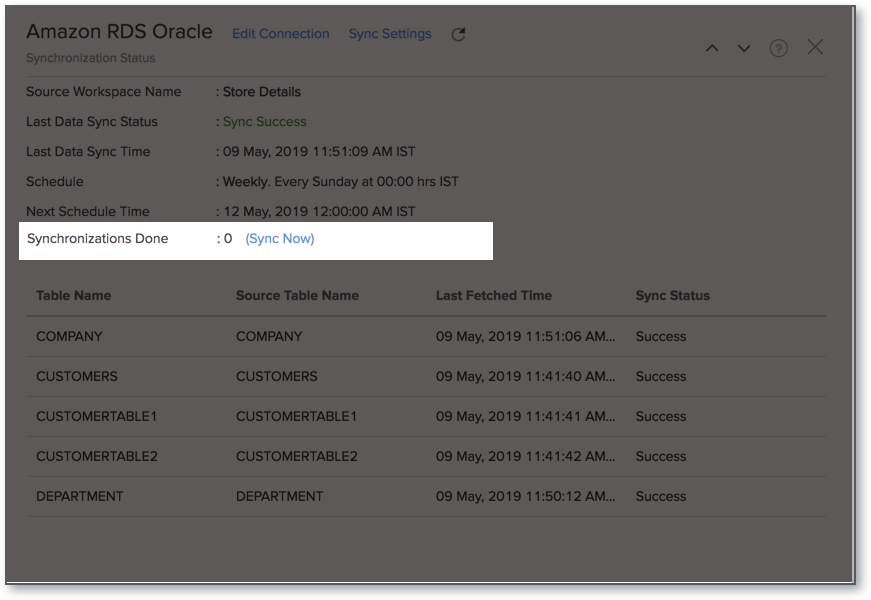The width and height of the screenshot is (871, 600).
Task: Click the 11:41:41 AM fetched time cell
Action: pos(525,417)
